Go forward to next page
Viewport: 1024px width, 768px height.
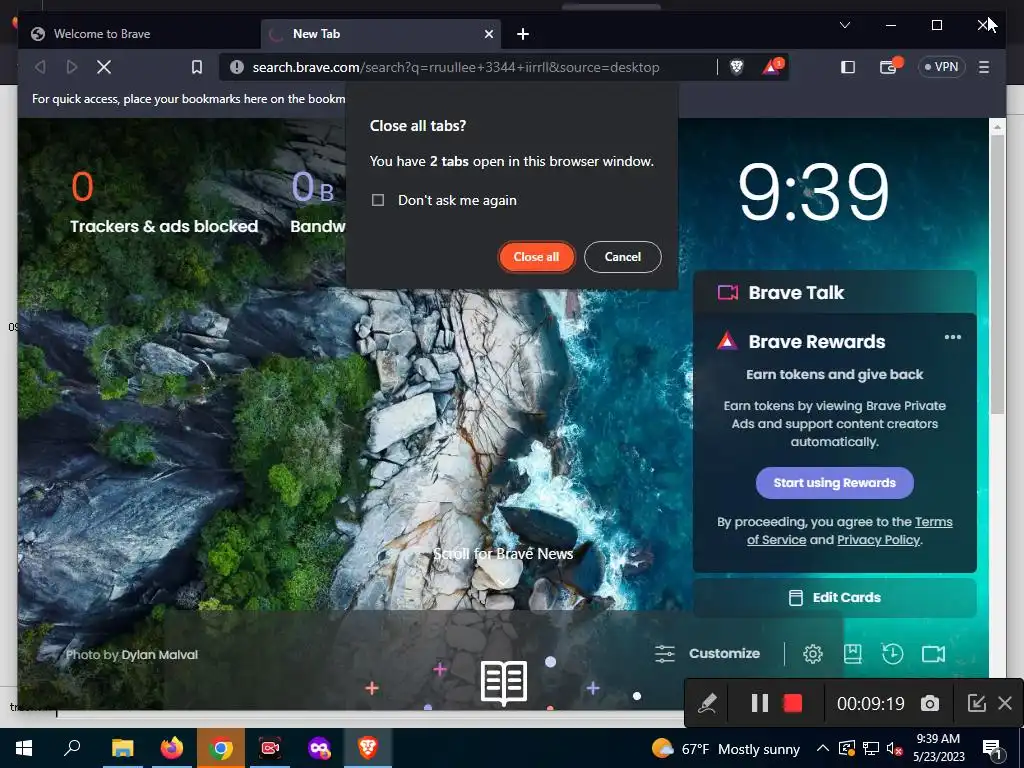pos(72,67)
